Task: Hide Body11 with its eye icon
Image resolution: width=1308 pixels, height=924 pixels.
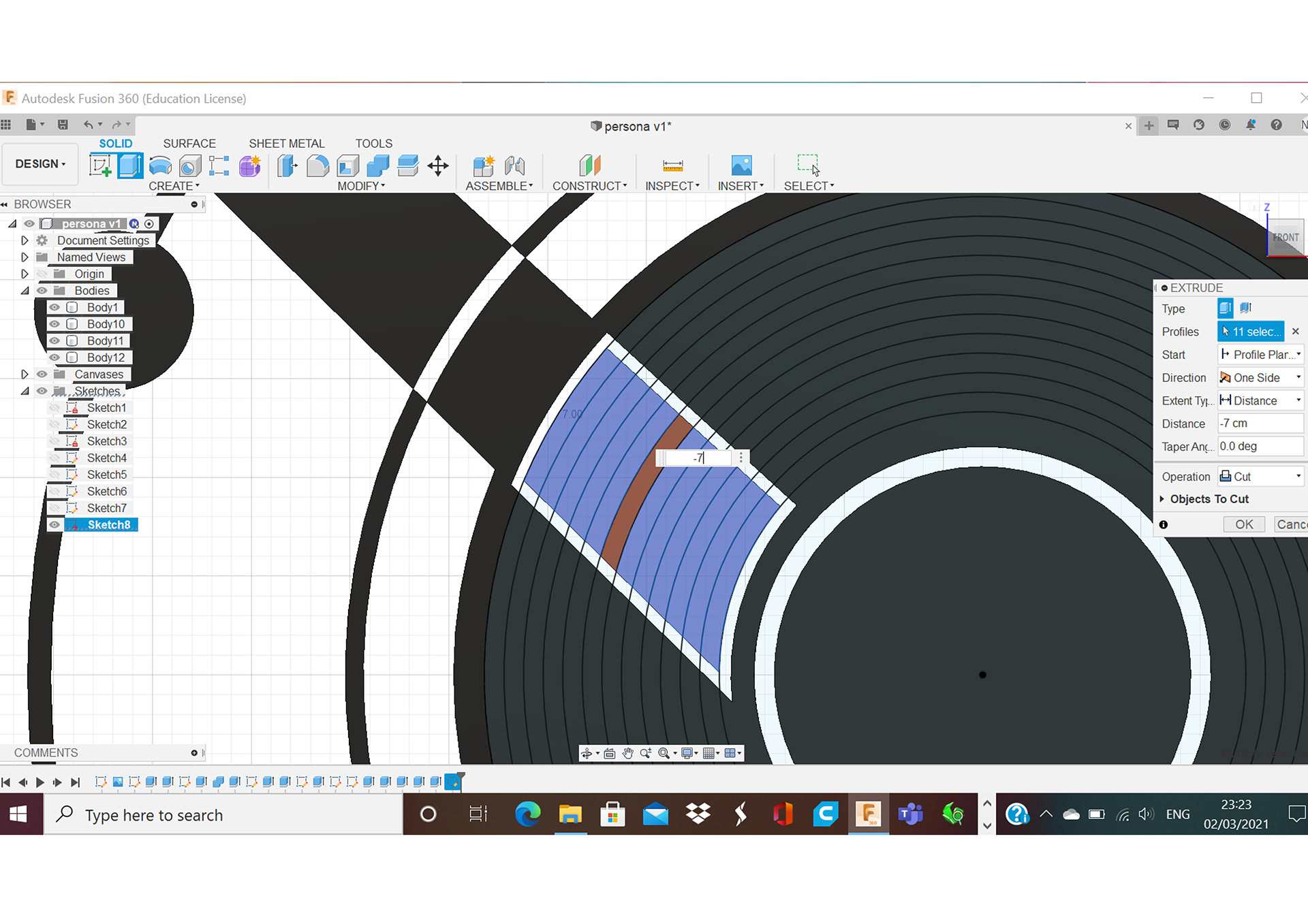Action: (x=54, y=341)
